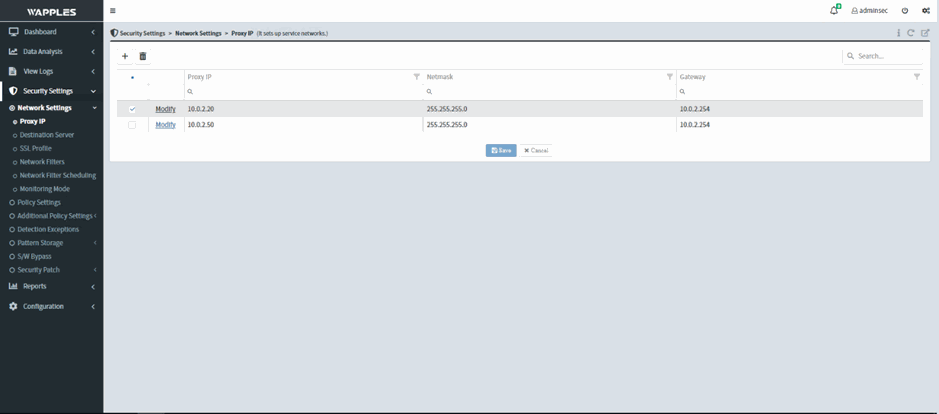Open Destination Server in sidebar
939x414 pixels.
pyautogui.click(x=47, y=135)
